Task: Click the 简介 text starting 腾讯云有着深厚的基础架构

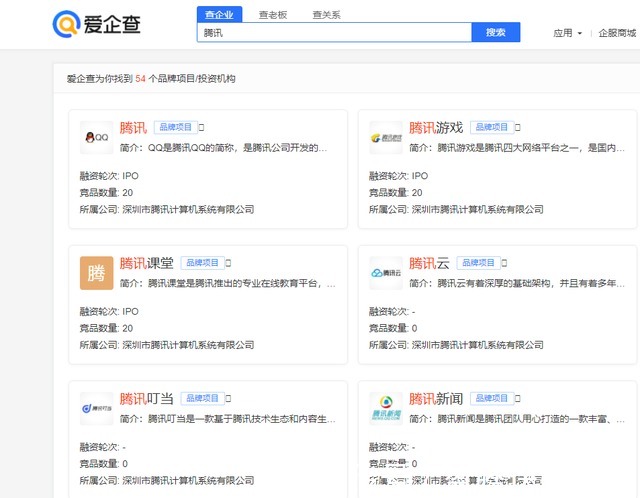Action: [x=517, y=283]
